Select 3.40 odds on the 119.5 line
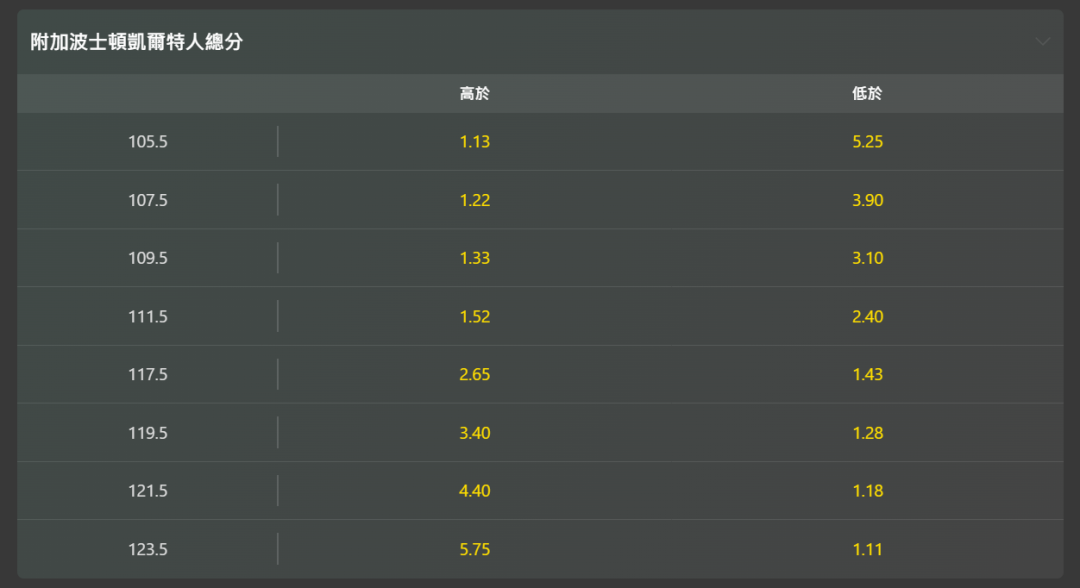 pyautogui.click(x=475, y=433)
